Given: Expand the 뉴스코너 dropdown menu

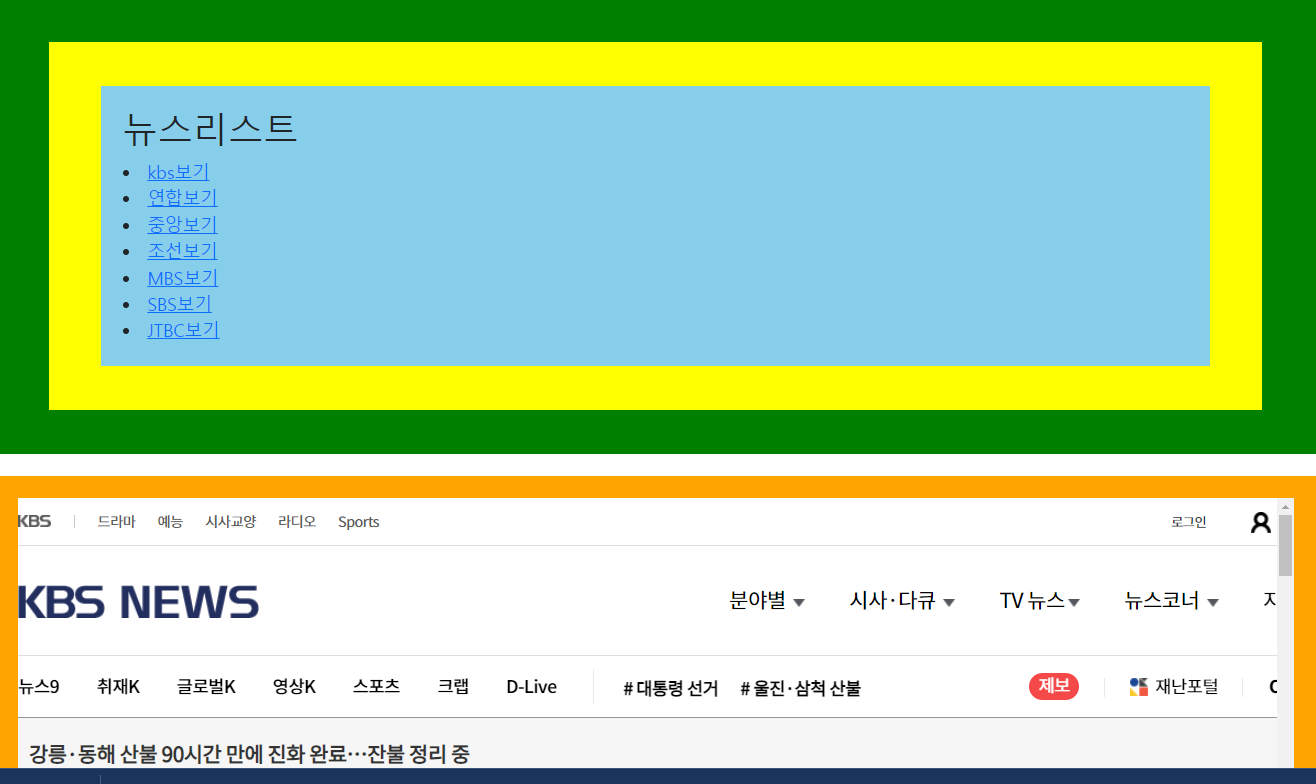Looking at the screenshot, I should pyautogui.click(x=1171, y=600).
